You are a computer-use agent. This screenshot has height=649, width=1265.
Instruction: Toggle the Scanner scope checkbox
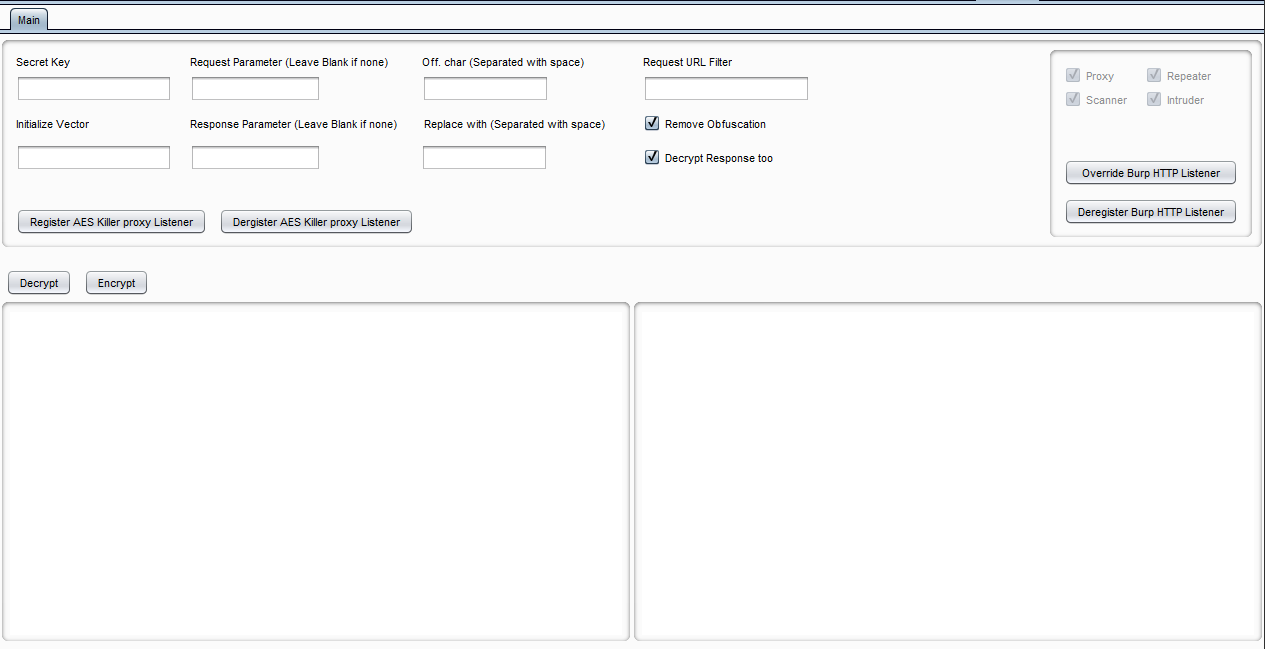click(x=1073, y=99)
